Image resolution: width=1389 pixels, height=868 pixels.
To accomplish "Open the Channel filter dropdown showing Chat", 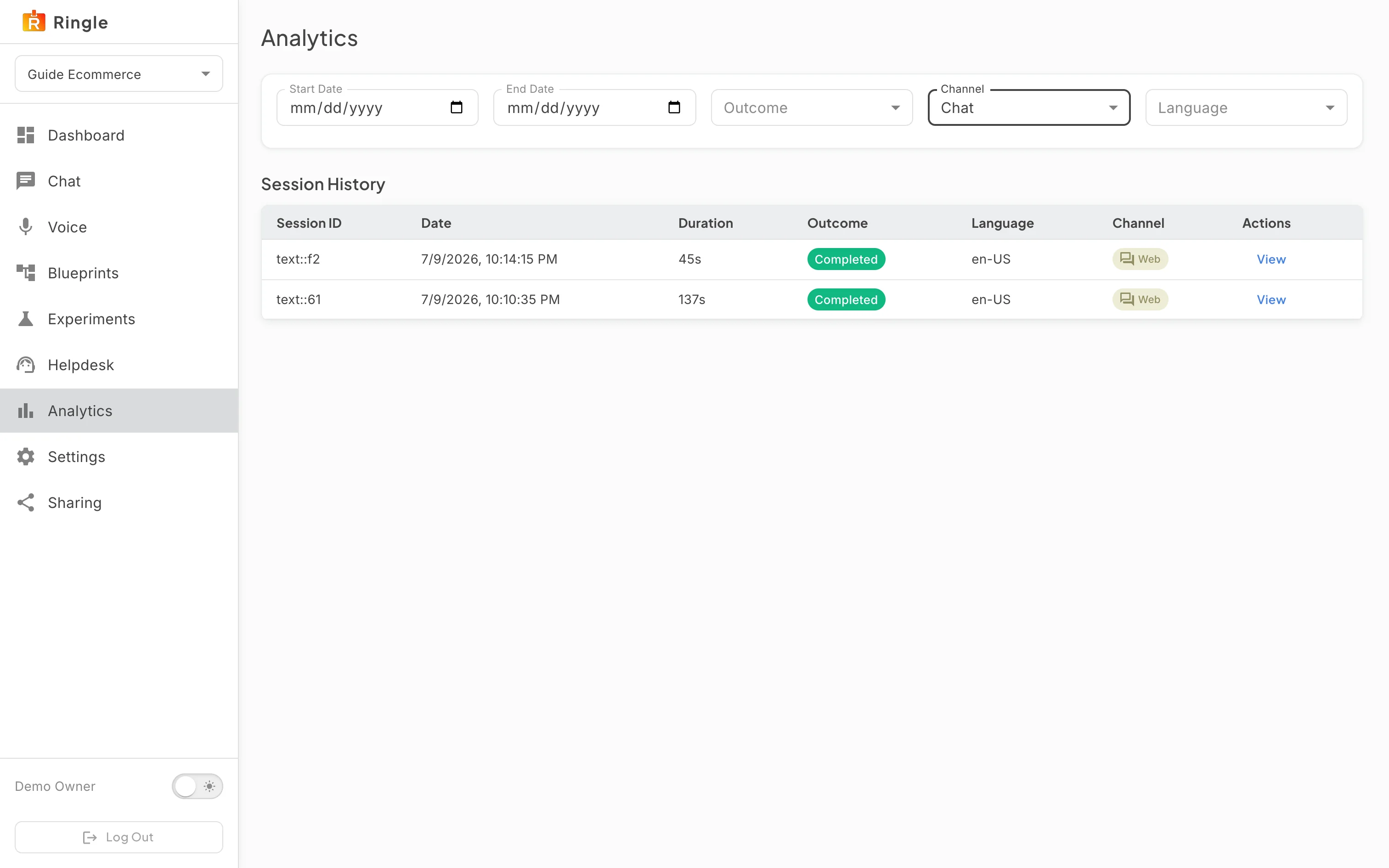I will tap(1028, 107).
